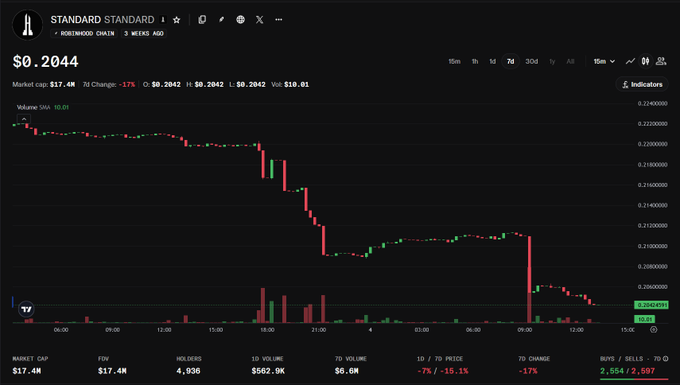Click the 7d Change -17% value above chart
The width and height of the screenshot is (680, 385).
[x=127, y=85]
